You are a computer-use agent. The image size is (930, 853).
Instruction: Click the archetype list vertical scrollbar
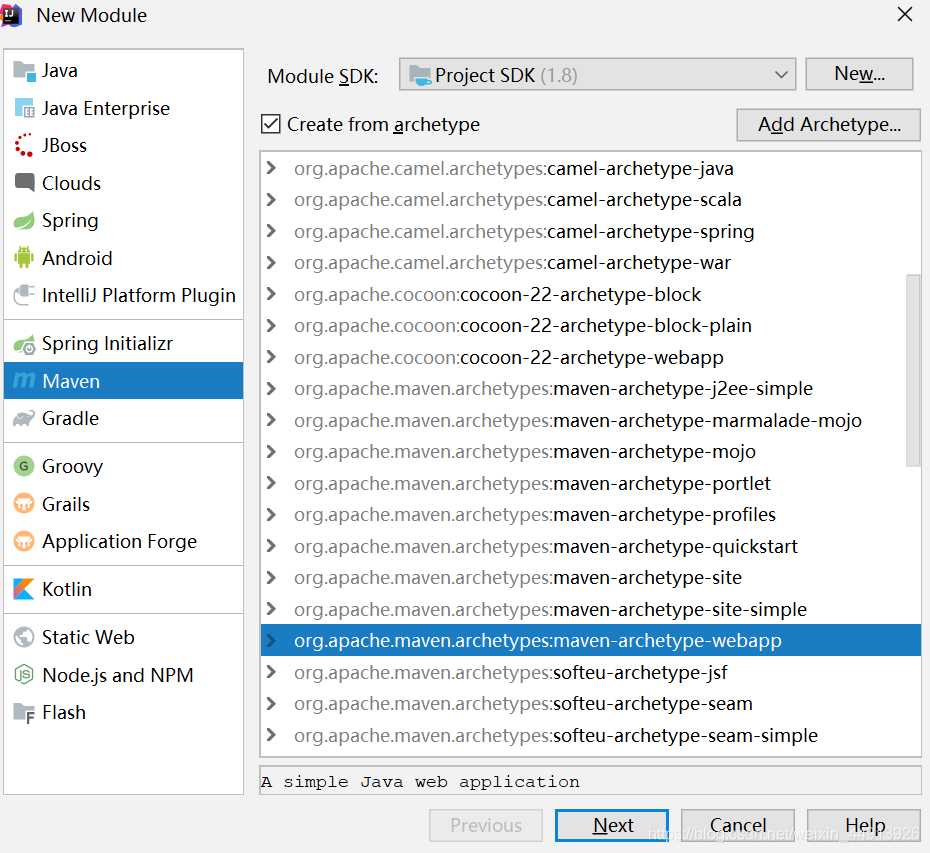coord(913,370)
